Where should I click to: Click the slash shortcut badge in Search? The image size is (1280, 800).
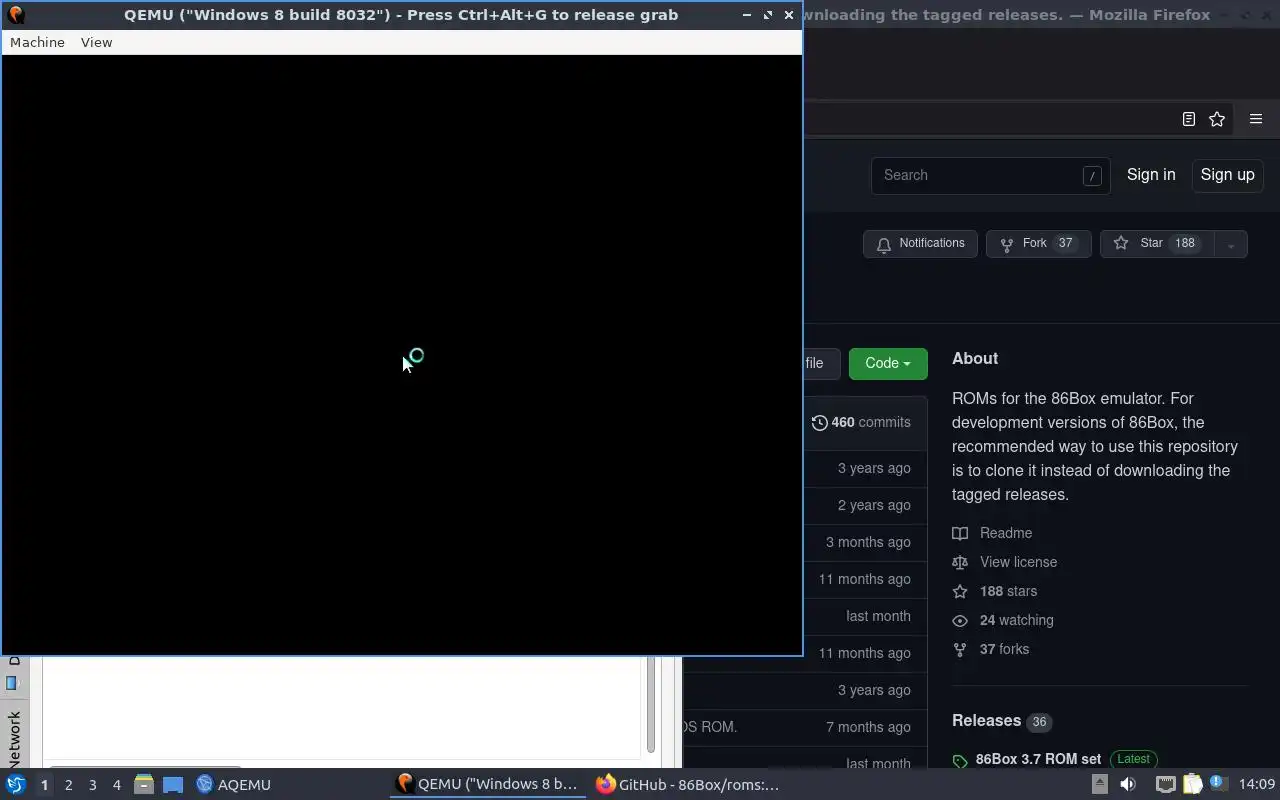click(1092, 176)
